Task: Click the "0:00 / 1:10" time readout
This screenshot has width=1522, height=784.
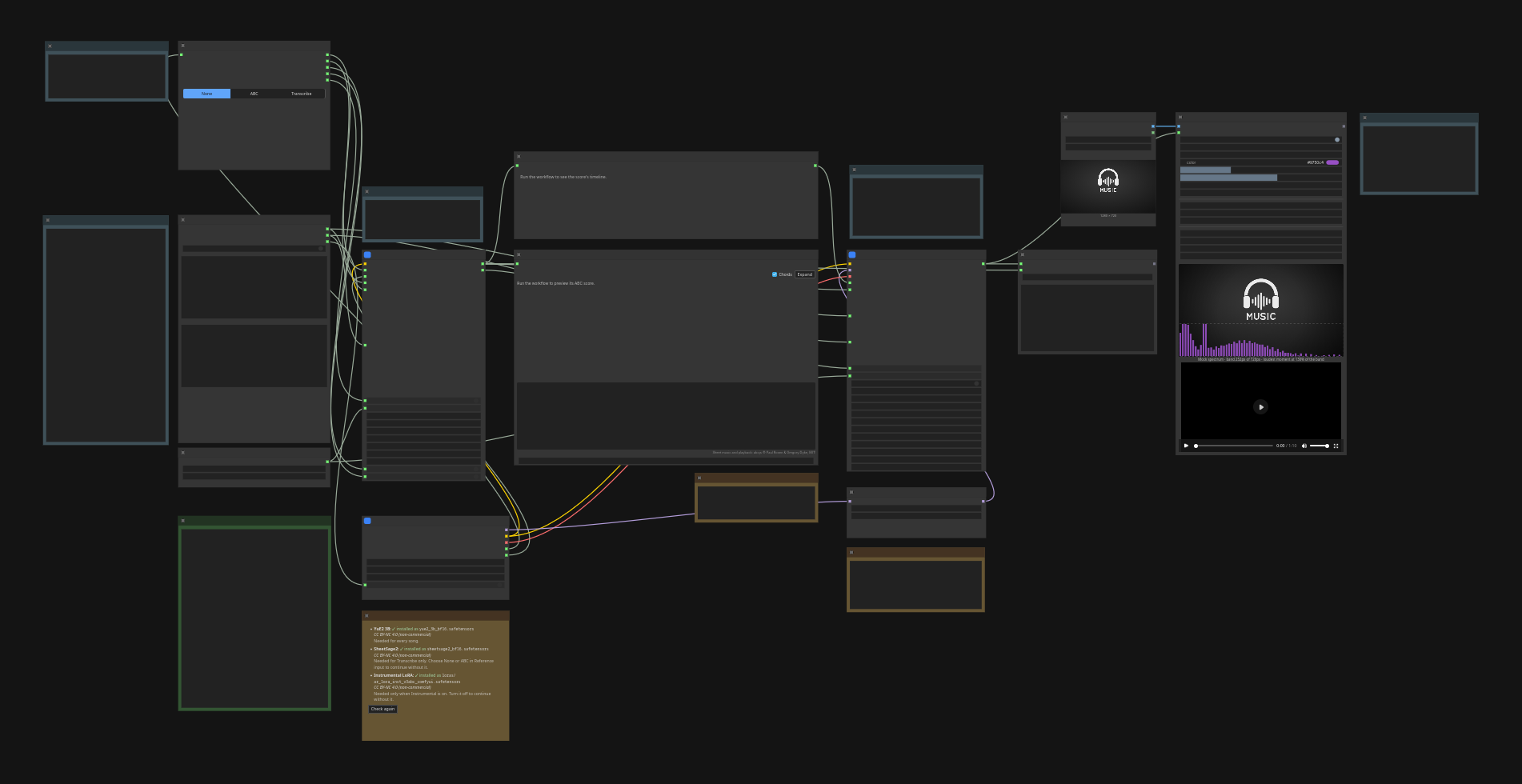Action: [x=1286, y=446]
